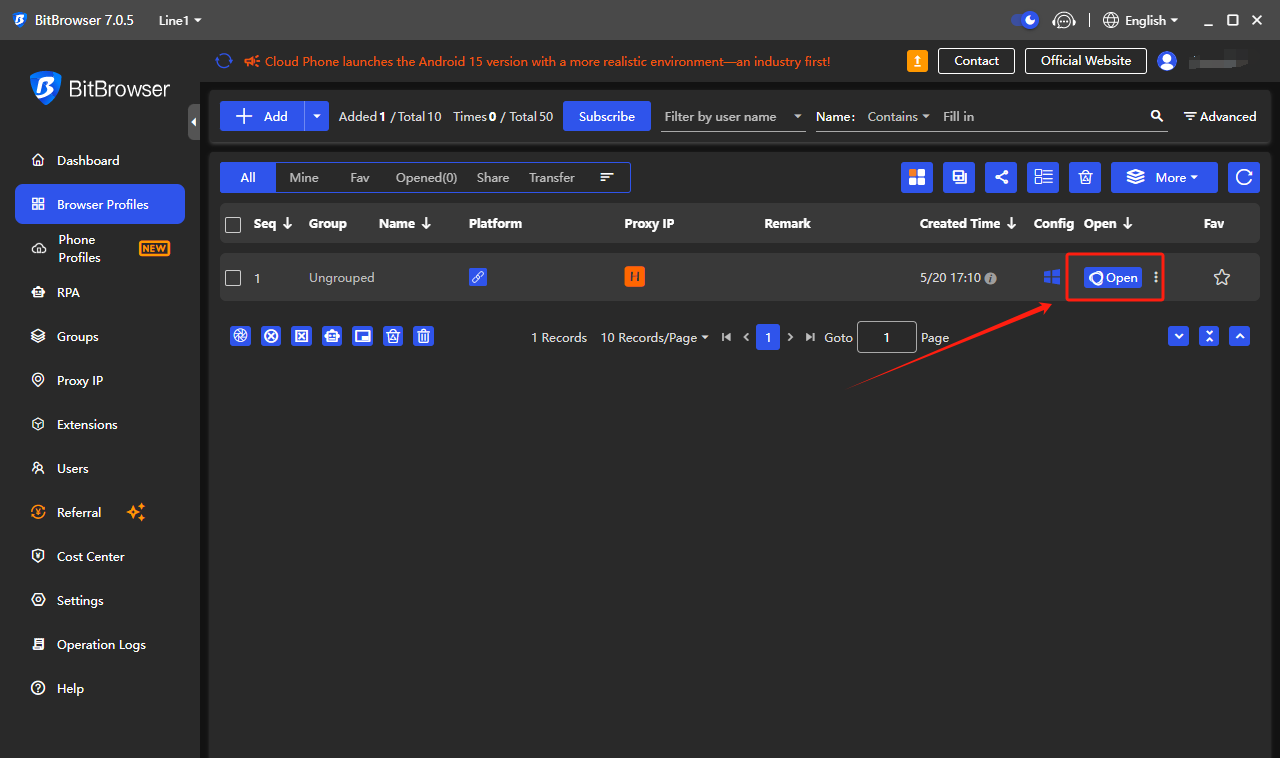Click the three-dot menu beside Open
The height and width of the screenshot is (758, 1280).
tap(1156, 277)
